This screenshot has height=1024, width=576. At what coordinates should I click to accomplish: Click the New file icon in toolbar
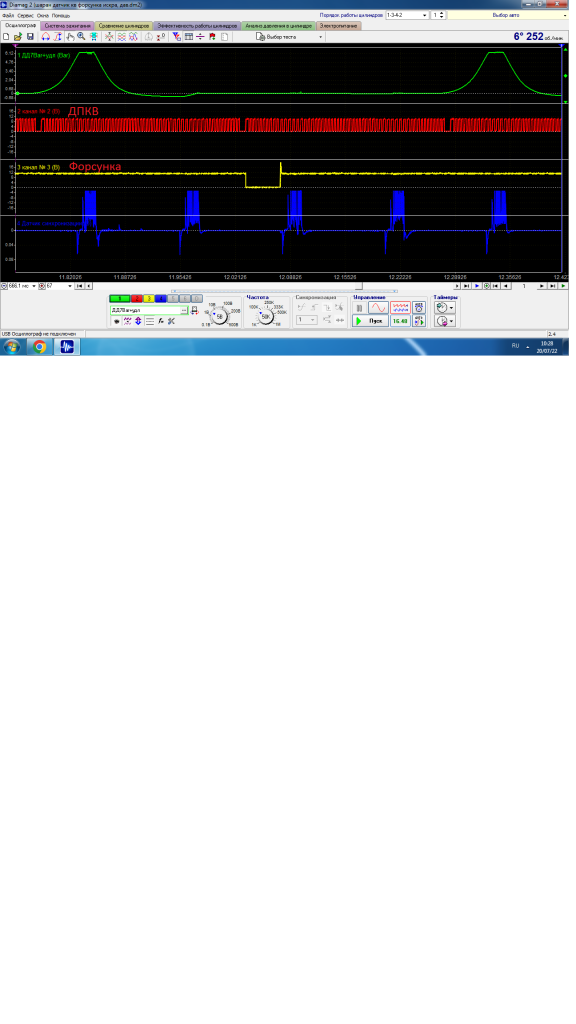point(7,37)
